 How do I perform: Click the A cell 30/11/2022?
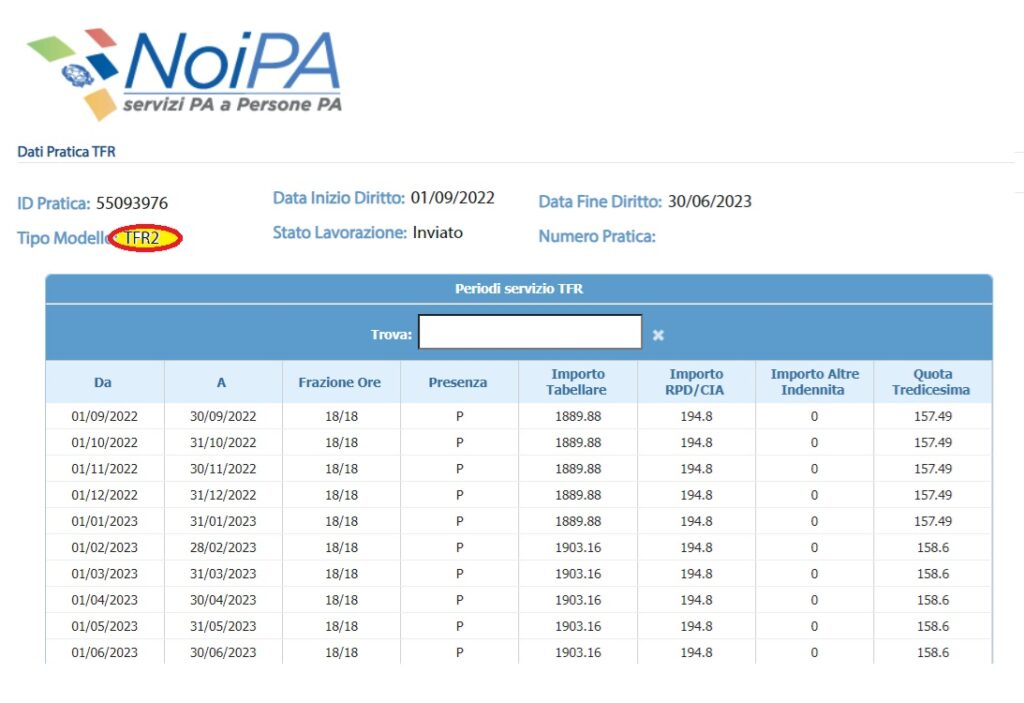click(223, 468)
